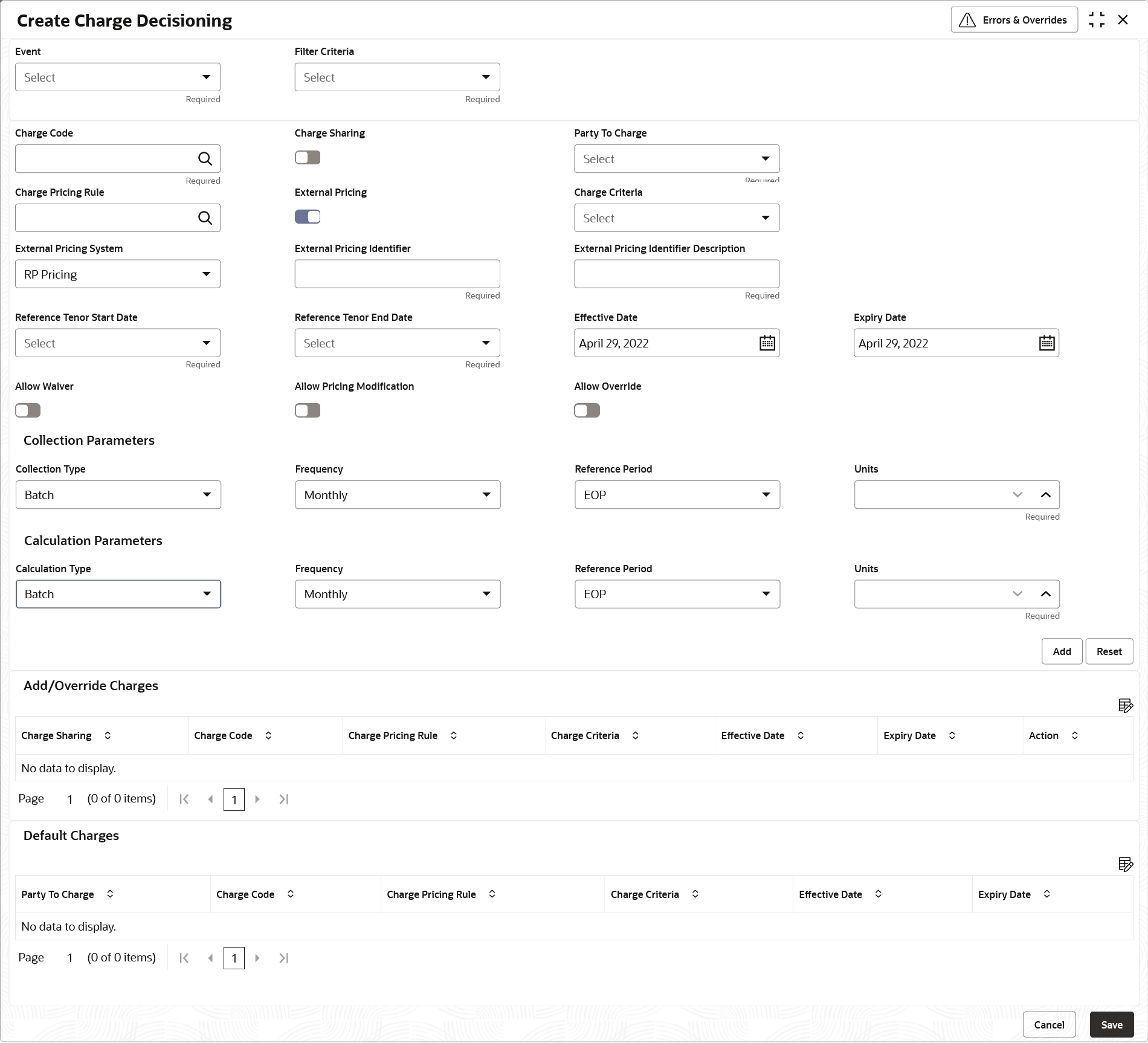
Task: Go to last page in Default Charges
Action: tap(283, 958)
